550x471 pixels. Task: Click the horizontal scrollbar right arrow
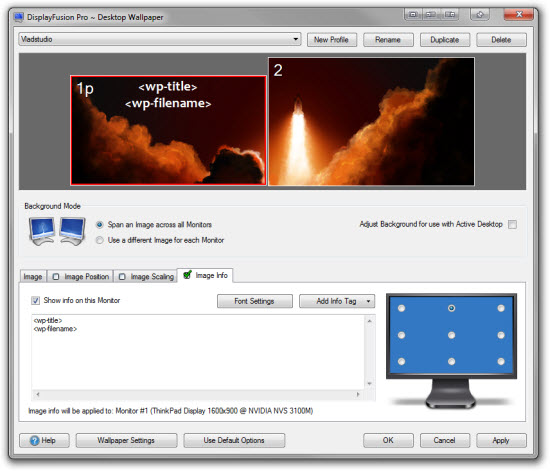pyautogui.click(x=358, y=394)
